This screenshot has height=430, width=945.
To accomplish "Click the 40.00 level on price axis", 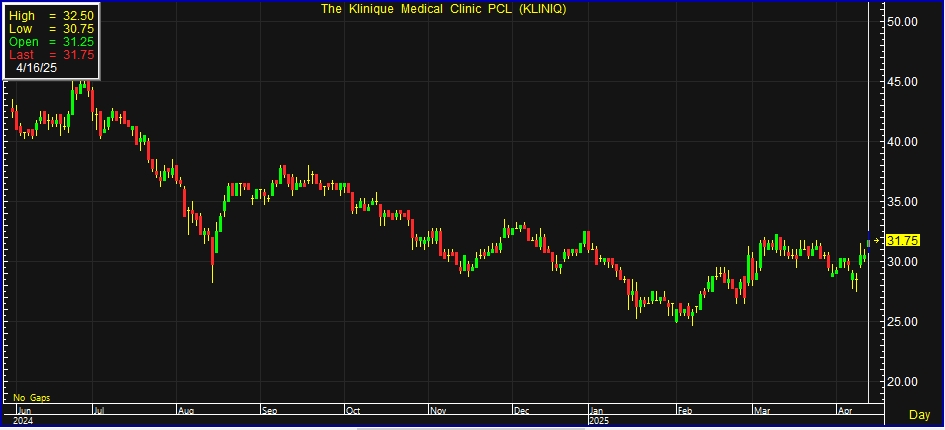I will pos(903,141).
